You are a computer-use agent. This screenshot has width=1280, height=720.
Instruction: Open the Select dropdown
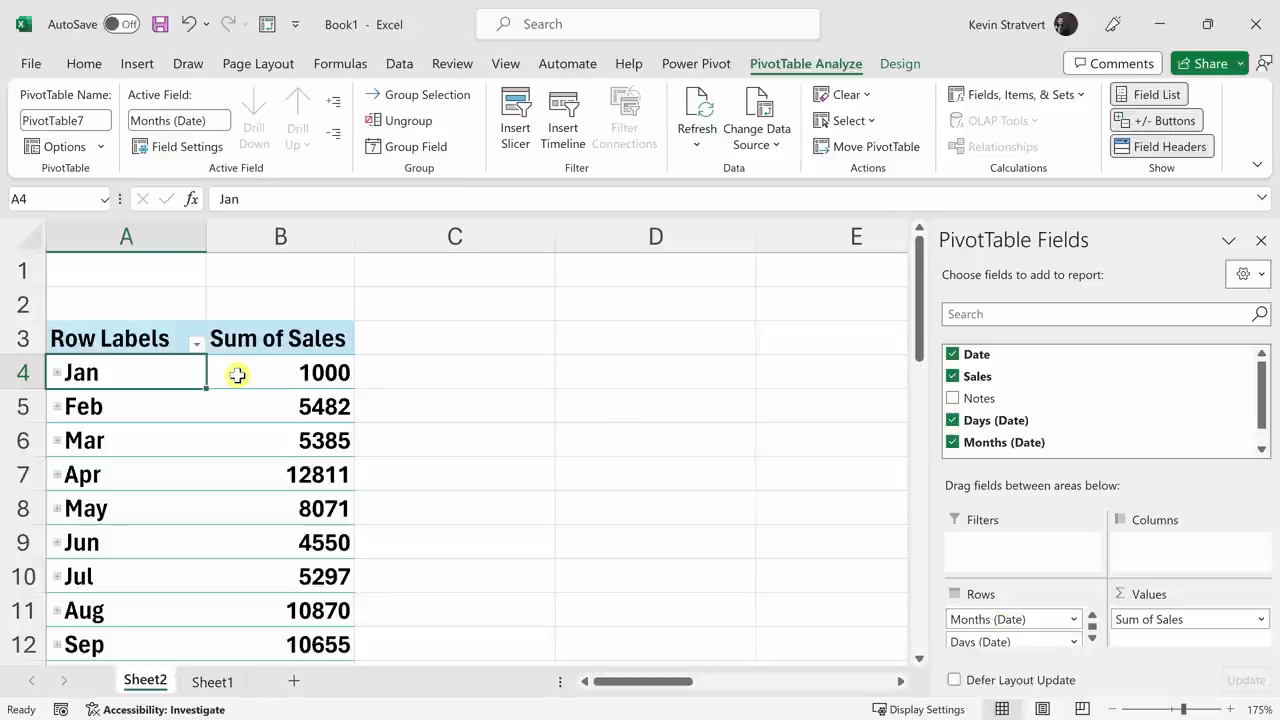(x=844, y=120)
